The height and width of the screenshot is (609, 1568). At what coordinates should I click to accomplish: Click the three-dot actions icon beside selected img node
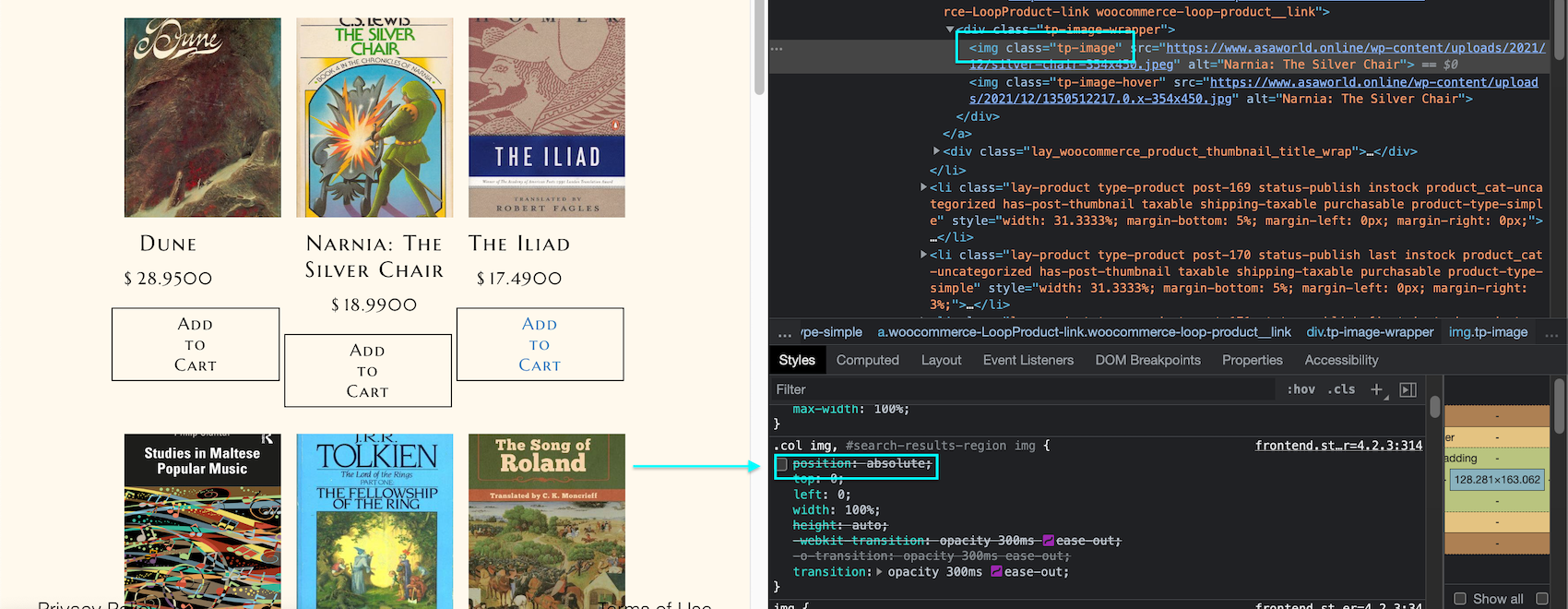pos(777,48)
